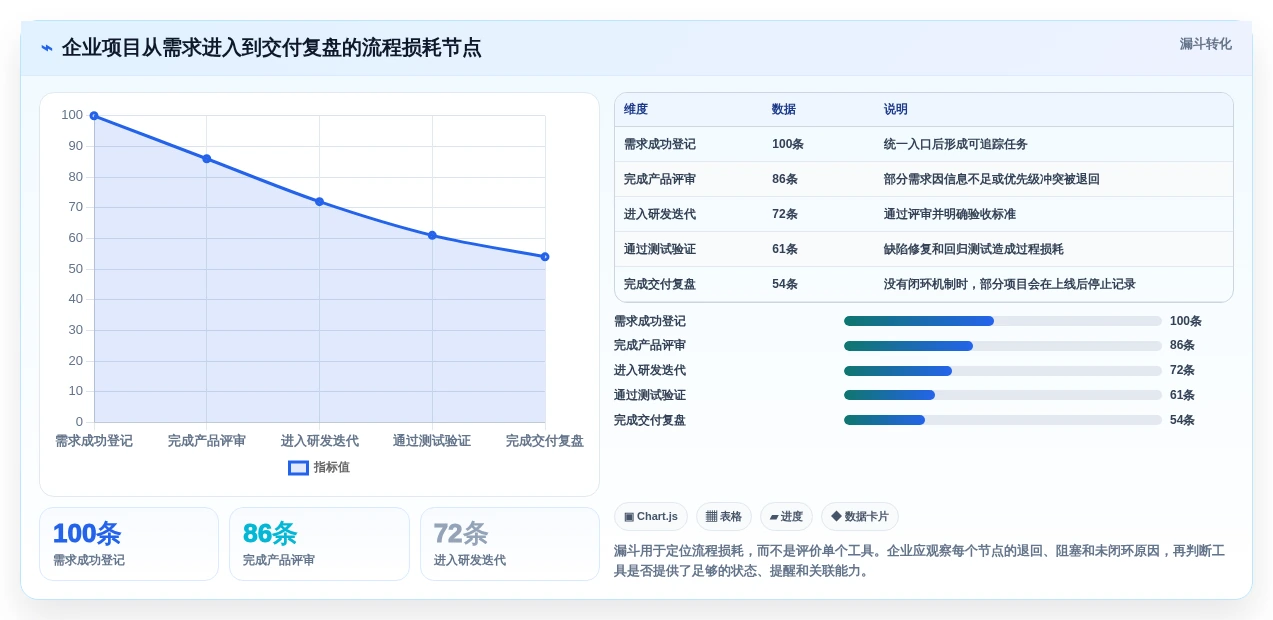Click the 通过测试验证 progress bar
1273x620 pixels.
[1003, 395]
